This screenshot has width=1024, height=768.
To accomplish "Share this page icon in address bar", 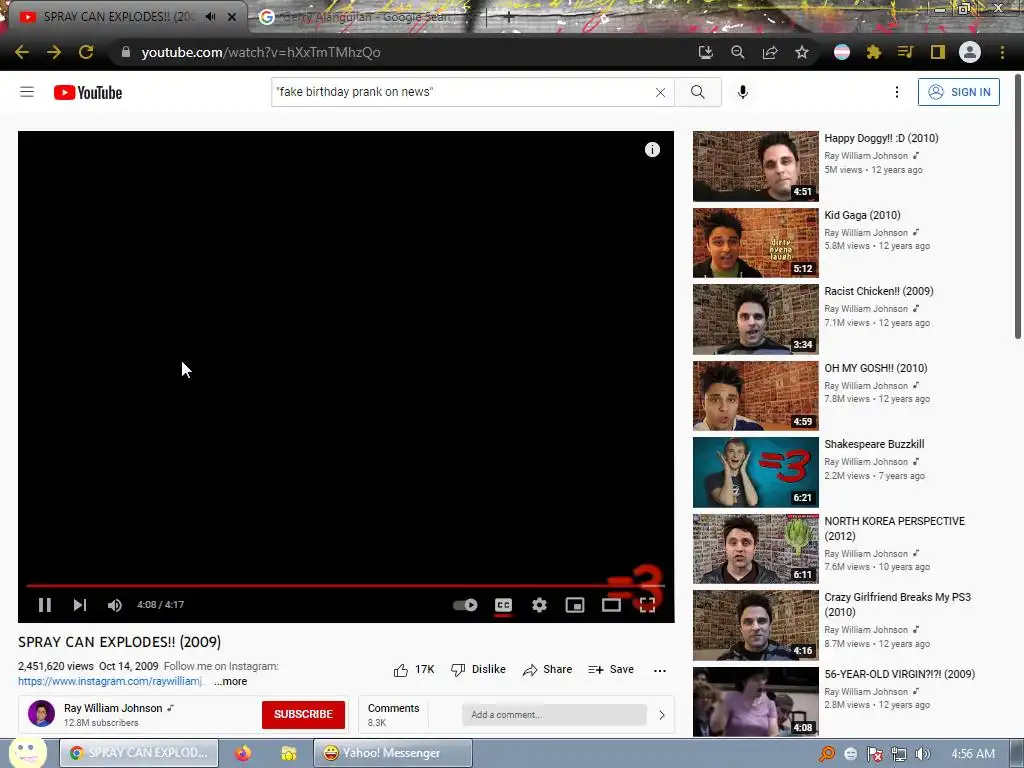I will (770, 52).
